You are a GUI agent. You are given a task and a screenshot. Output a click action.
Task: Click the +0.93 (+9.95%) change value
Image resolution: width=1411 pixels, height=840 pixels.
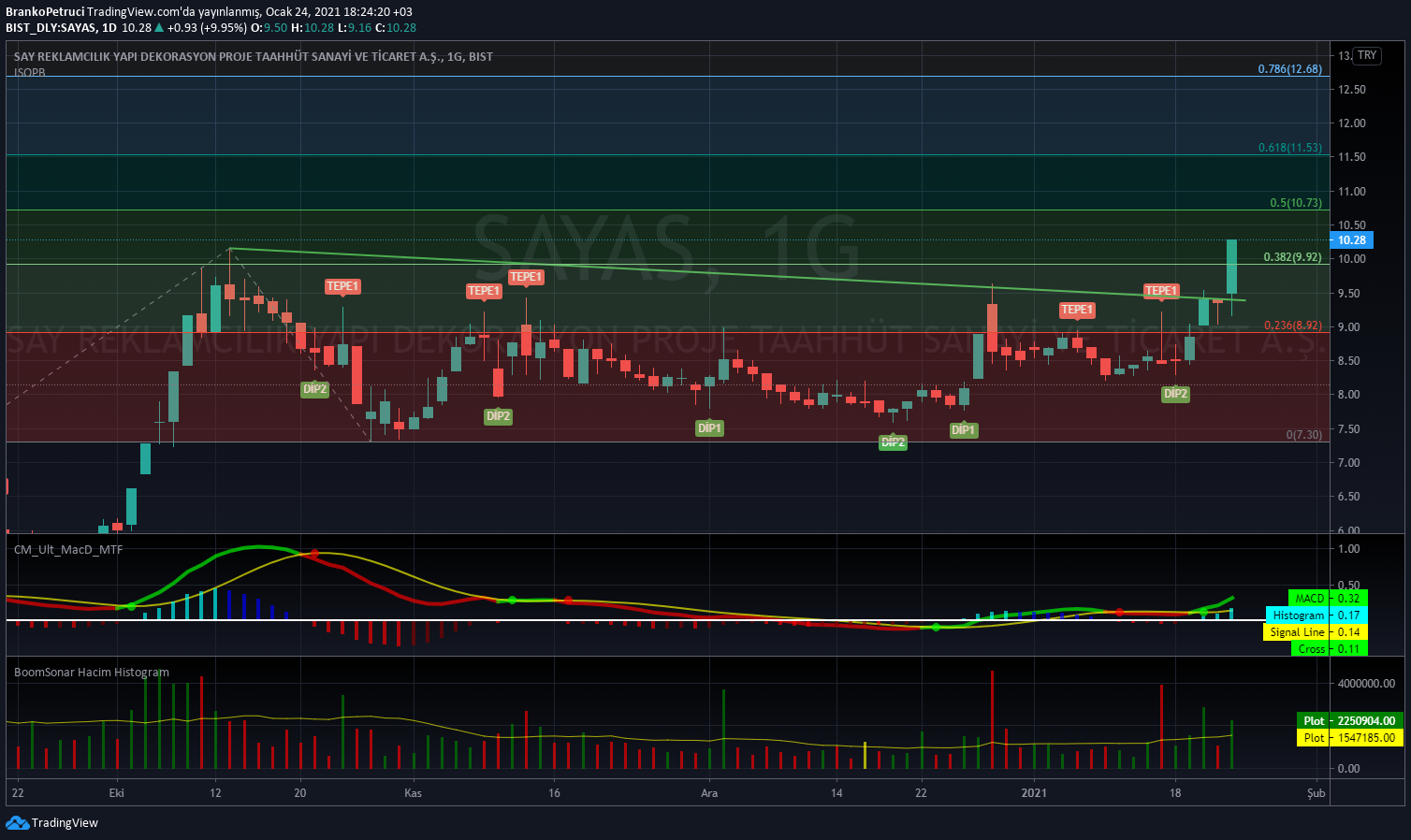click(x=209, y=28)
